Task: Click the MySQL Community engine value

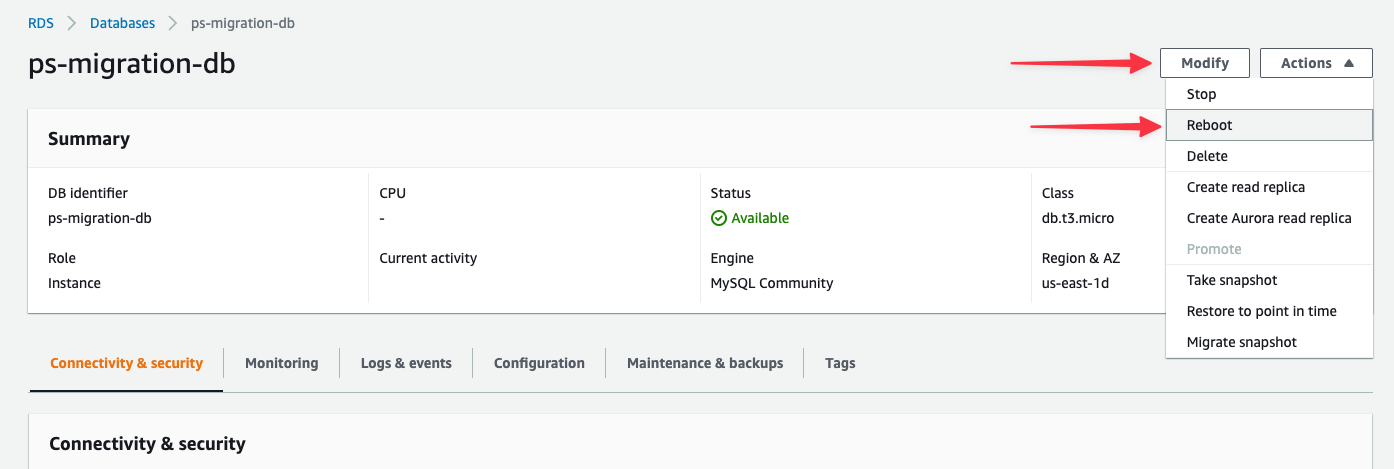Action: click(772, 283)
